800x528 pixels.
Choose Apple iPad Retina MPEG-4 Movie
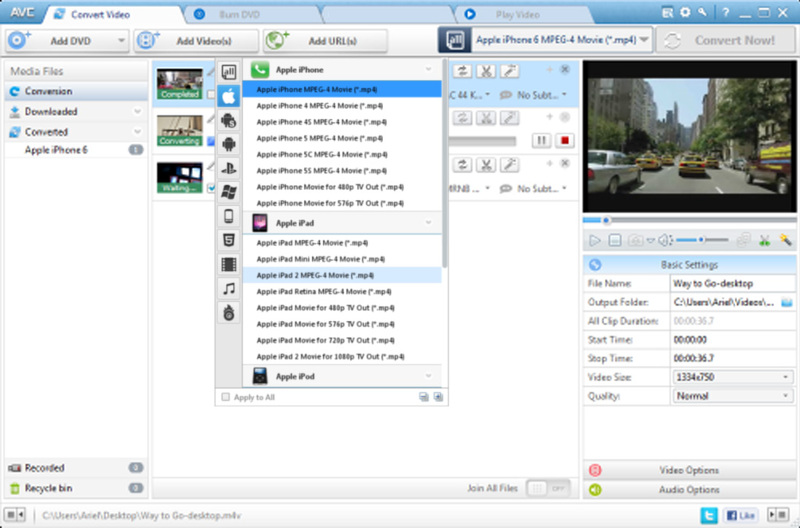pos(342,292)
